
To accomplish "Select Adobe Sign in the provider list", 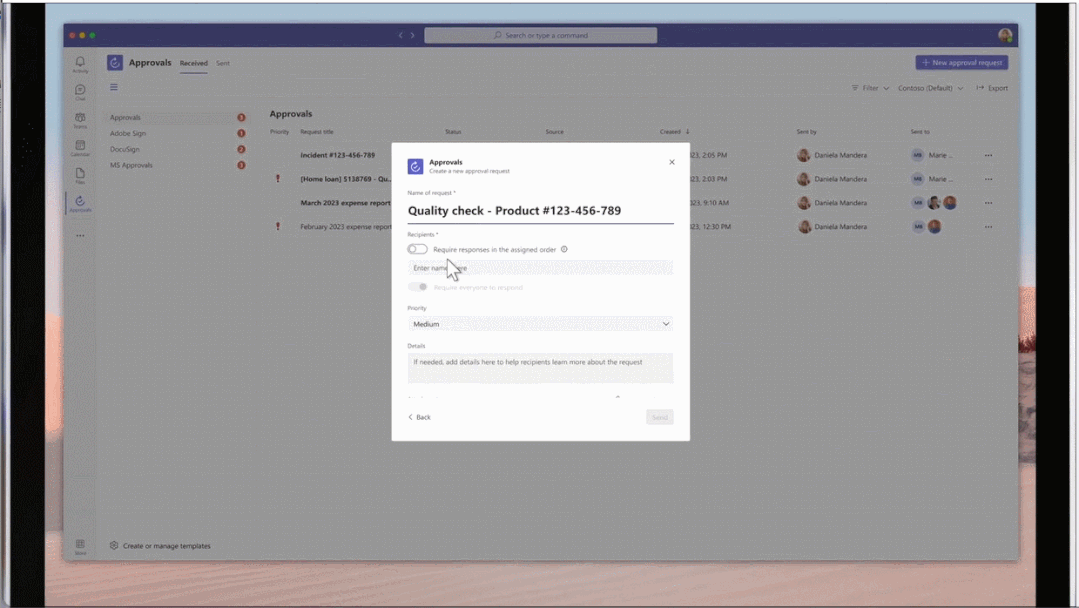I will click(177, 133).
